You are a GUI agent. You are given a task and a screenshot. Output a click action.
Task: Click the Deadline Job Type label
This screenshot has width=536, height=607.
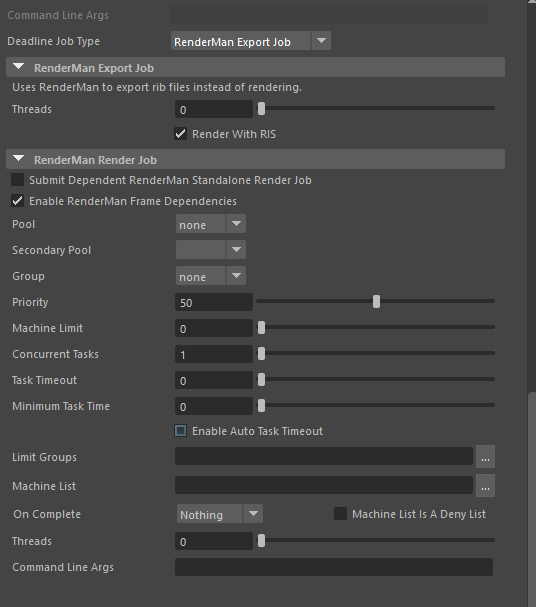pos(53,41)
